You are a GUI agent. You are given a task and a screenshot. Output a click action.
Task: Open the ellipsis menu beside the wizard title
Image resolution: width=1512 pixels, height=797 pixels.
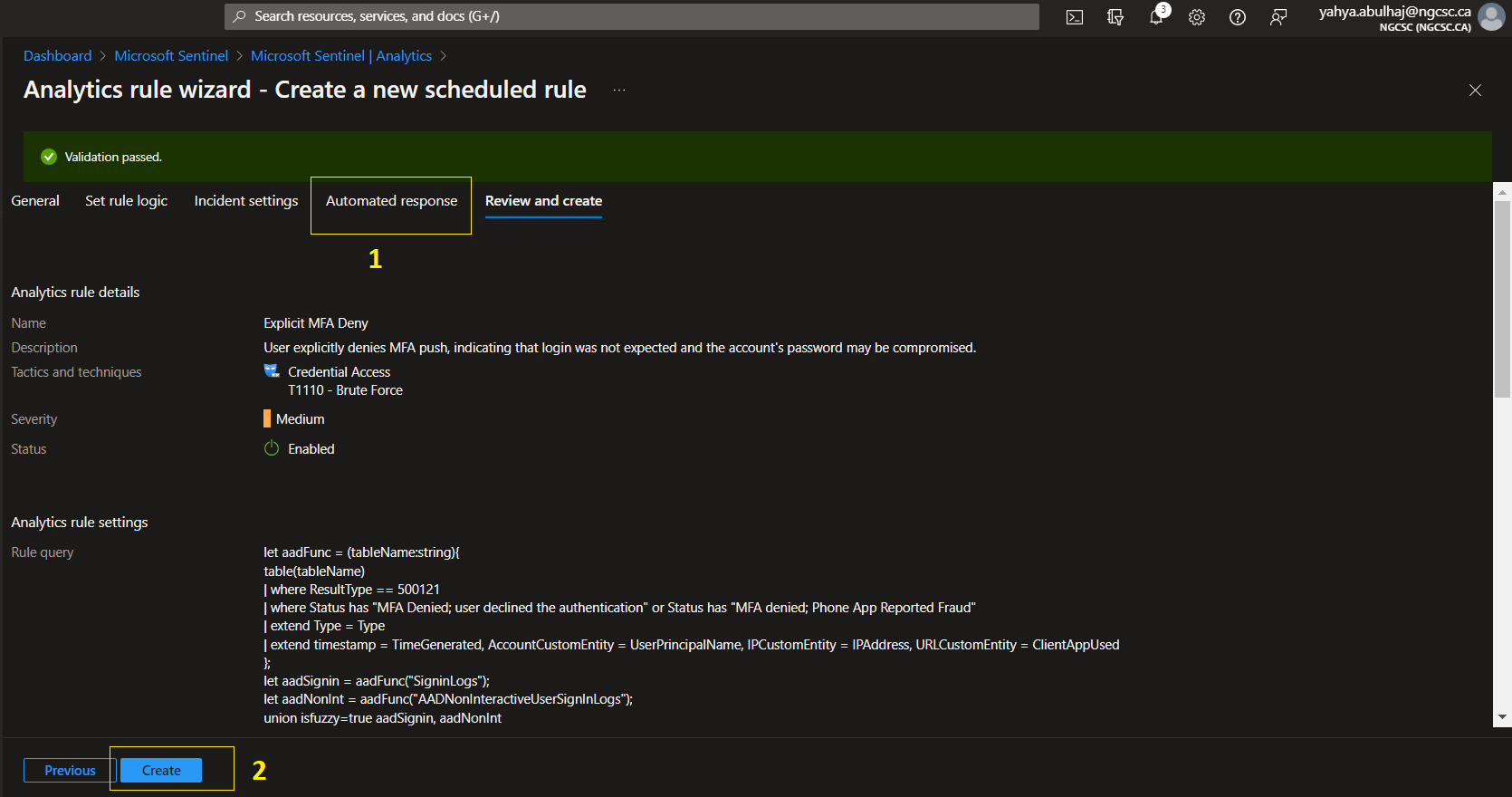(x=619, y=91)
